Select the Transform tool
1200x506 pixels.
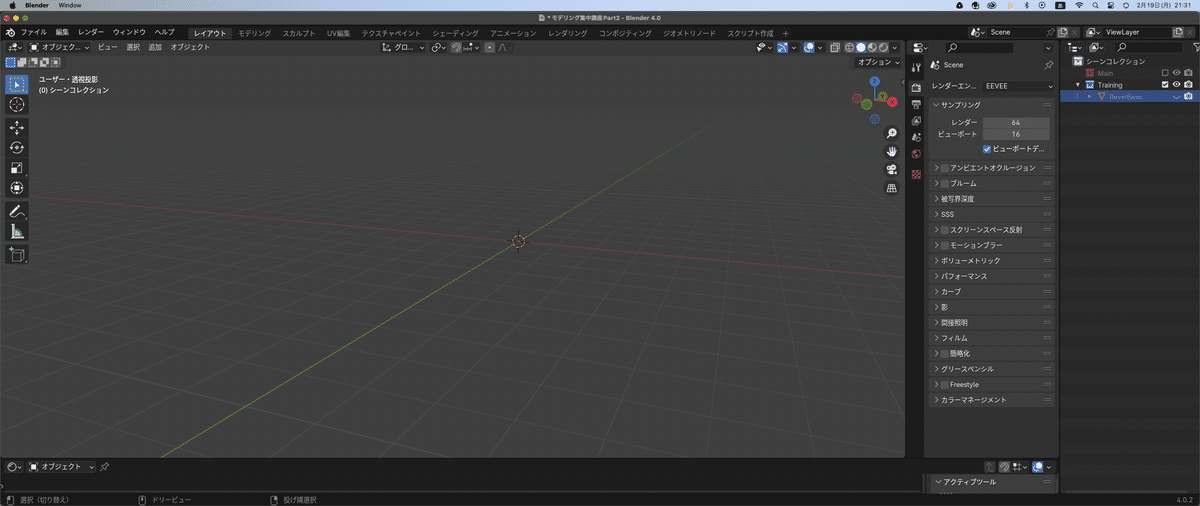[17, 188]
